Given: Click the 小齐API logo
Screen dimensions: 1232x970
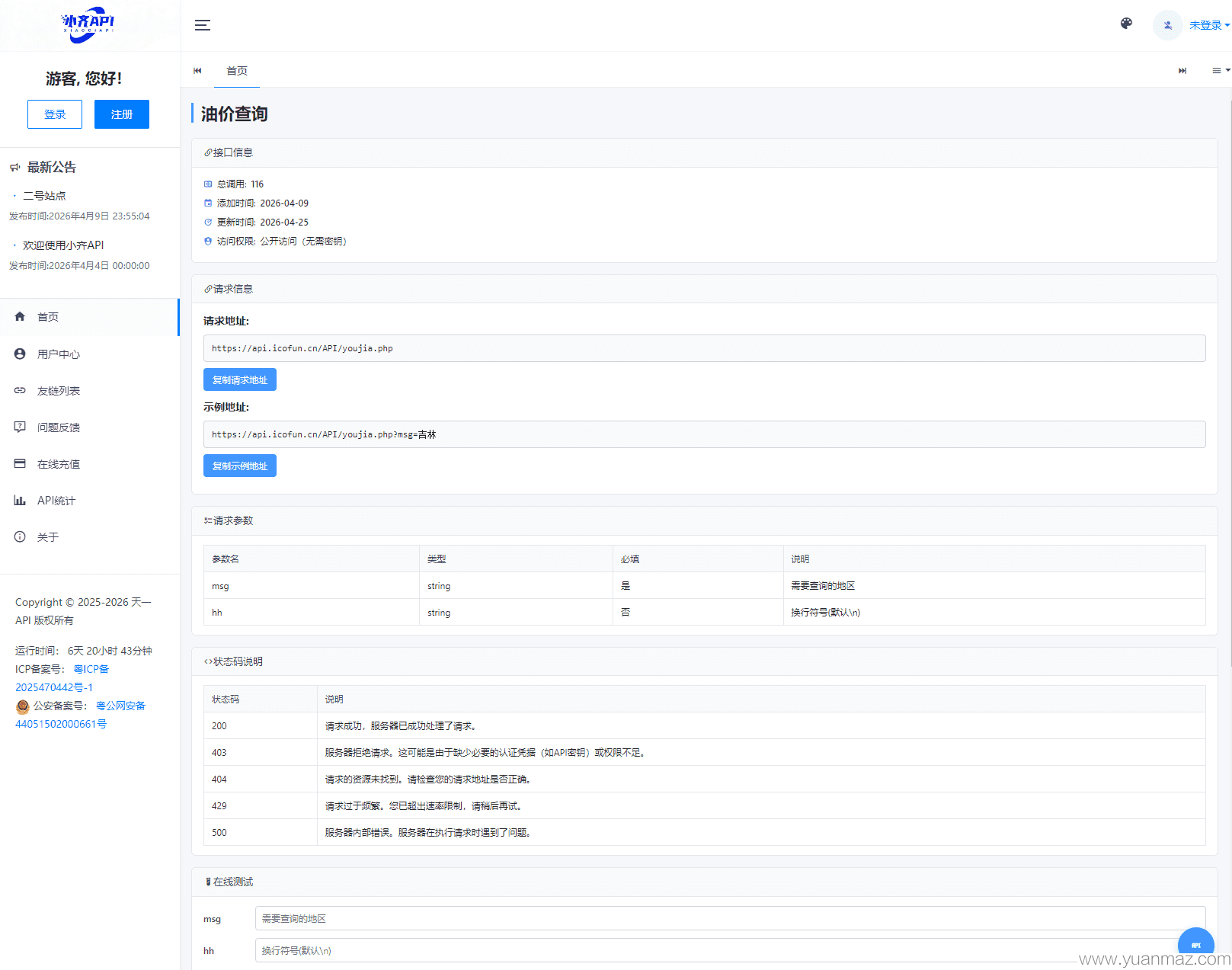Looking at the screenshot, I should click(88, 24).
